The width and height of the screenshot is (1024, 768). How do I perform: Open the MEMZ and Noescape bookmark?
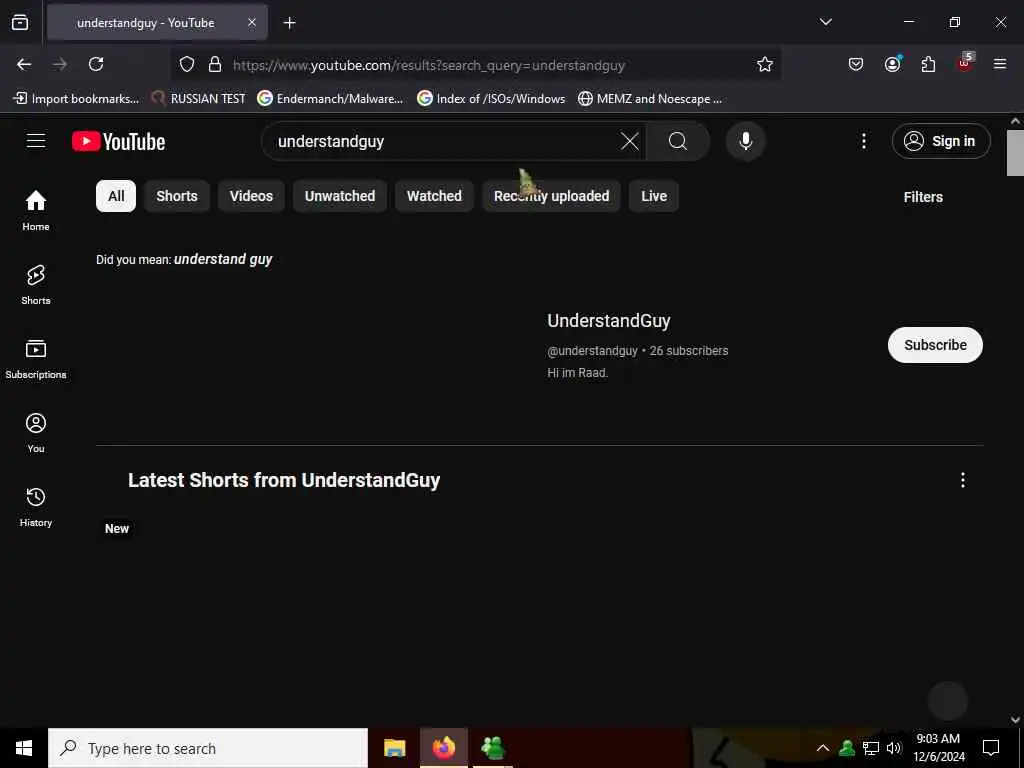click(x=650, y=99)
